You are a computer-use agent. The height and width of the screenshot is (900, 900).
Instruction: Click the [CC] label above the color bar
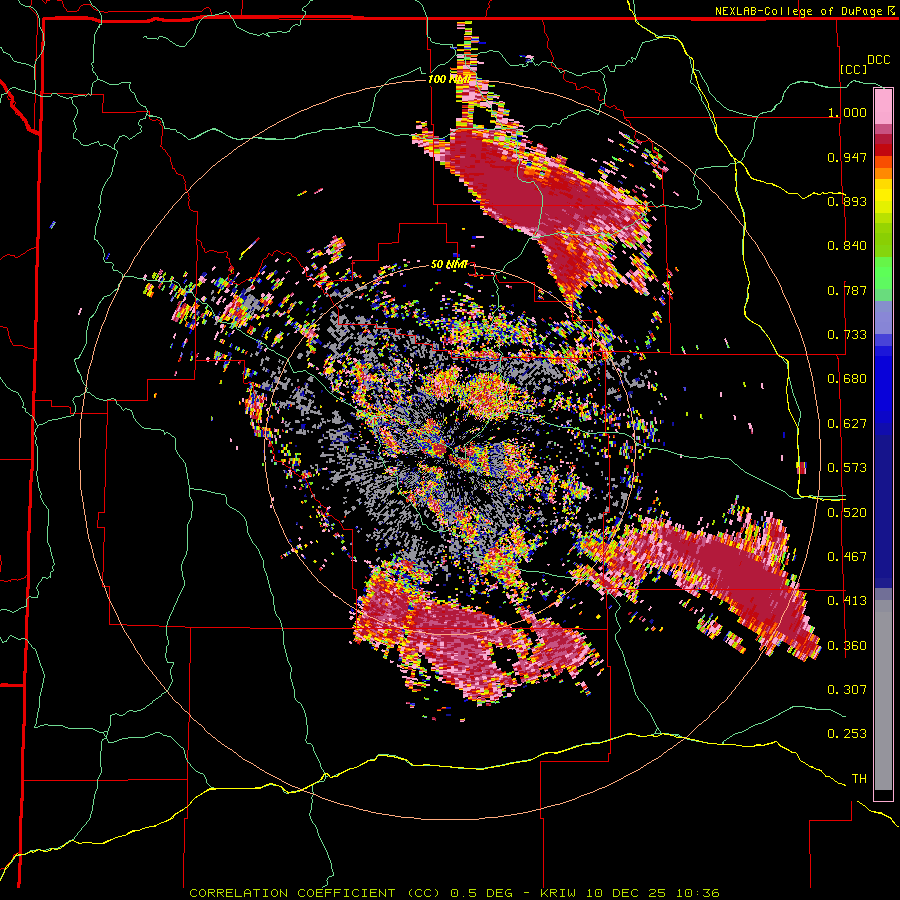[854, 69]
